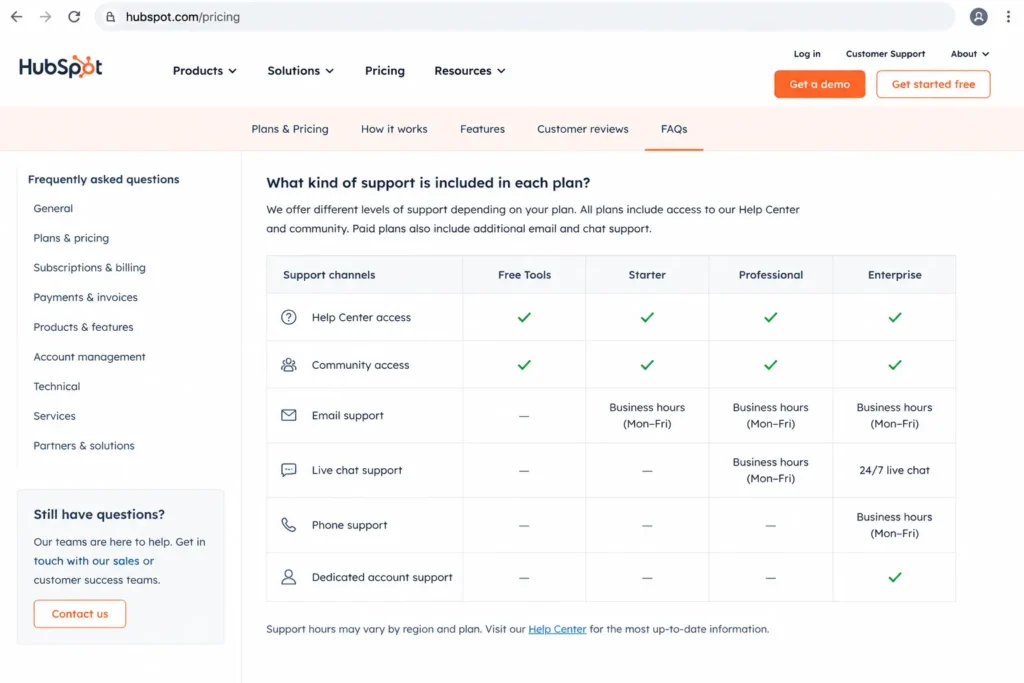The width and height of the screenshot is (1024, 683).
Task: Click the Starter column header
Action: point(647,275)
